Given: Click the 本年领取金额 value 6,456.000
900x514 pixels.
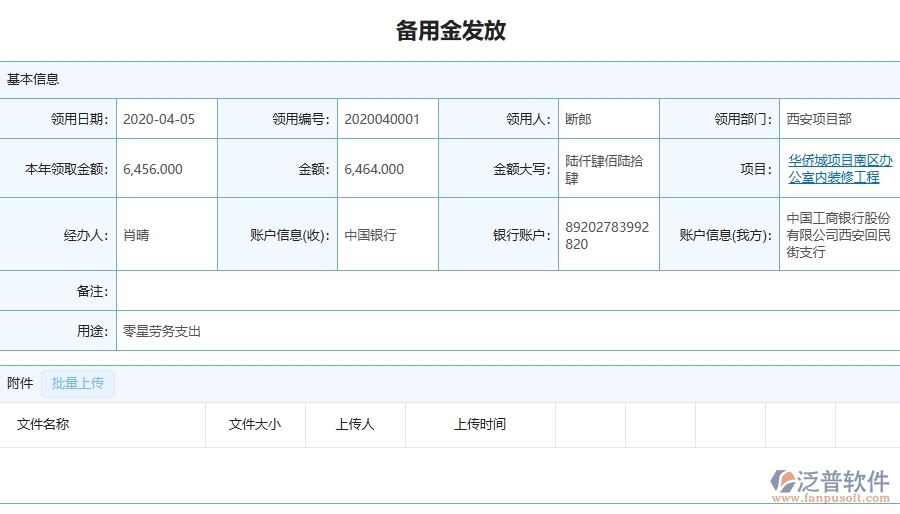Looking at the screenshot, I should 153,169.
